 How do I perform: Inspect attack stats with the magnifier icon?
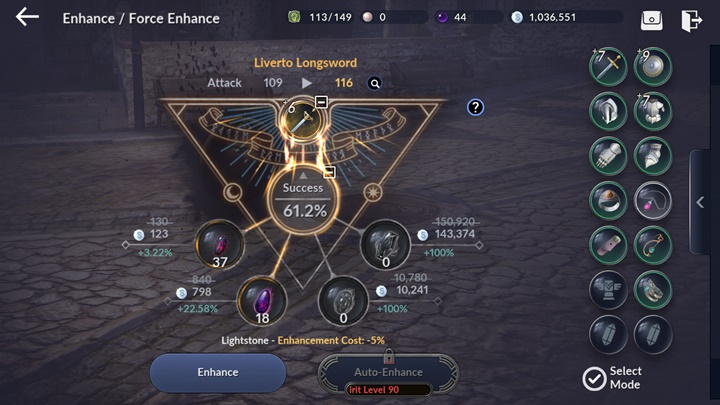coord(375,83)
